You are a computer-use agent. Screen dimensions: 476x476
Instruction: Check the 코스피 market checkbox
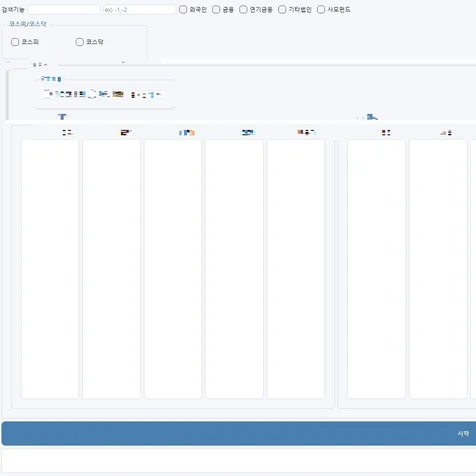coord(15,42)
